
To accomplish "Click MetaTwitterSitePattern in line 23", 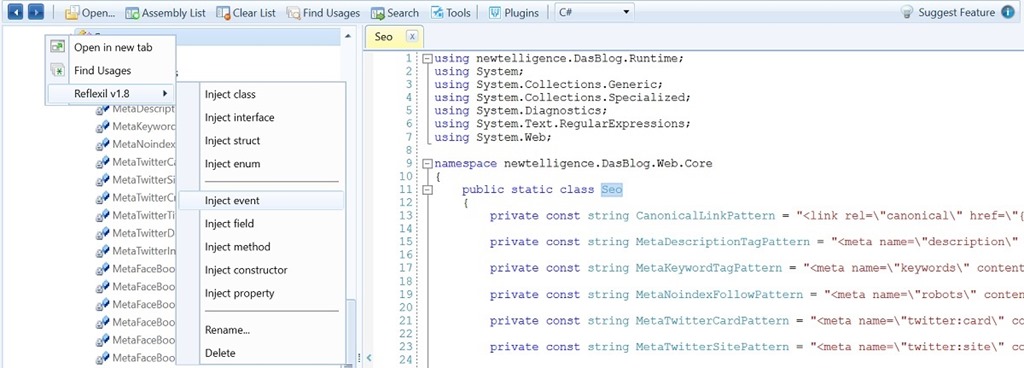I will pos(712,347).
